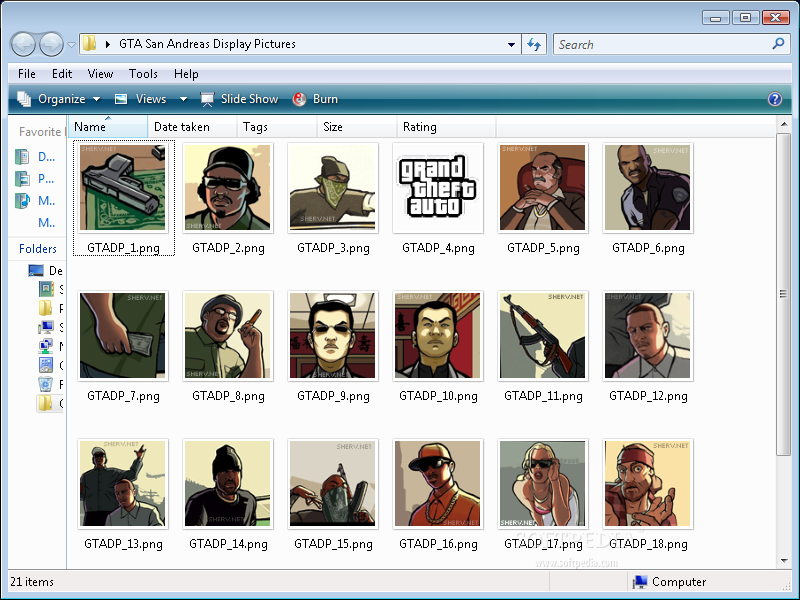Click the vertical scrollbar thumb
The image size is (800, 600).
tap(784, 294)
